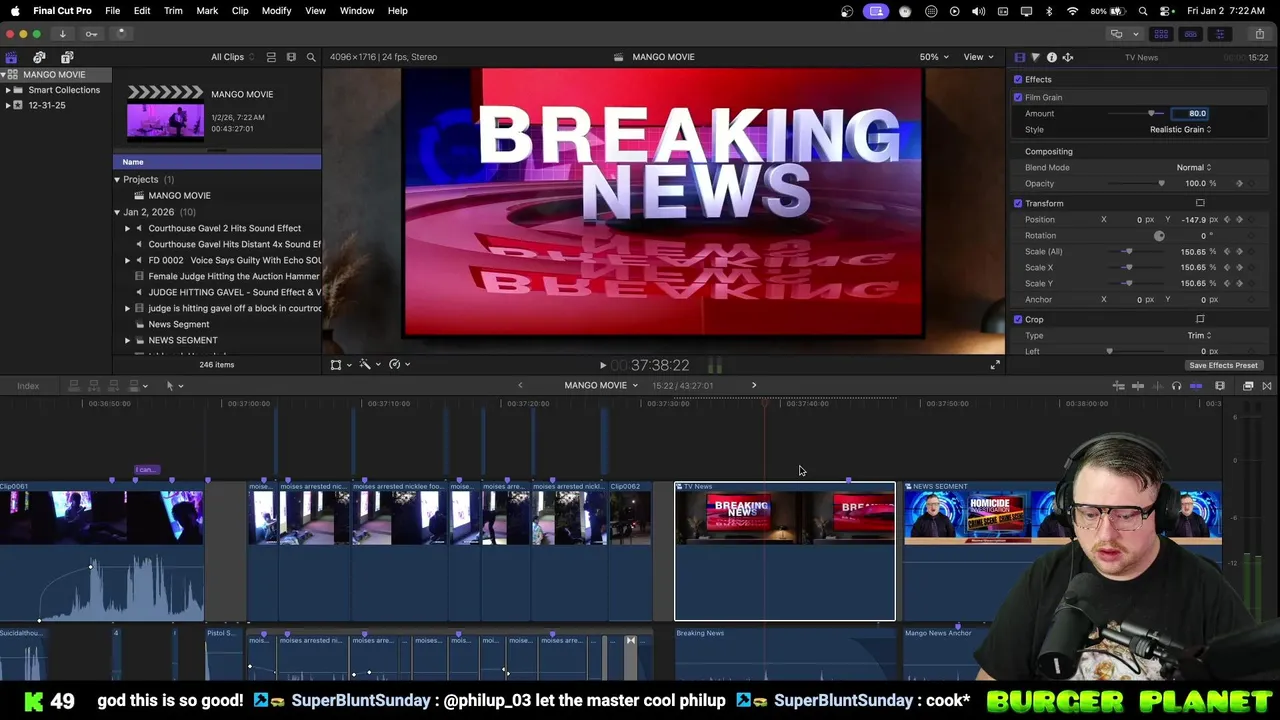Toggle snapping in the timeline
1280x720 pixels.
coord(1196,386)
